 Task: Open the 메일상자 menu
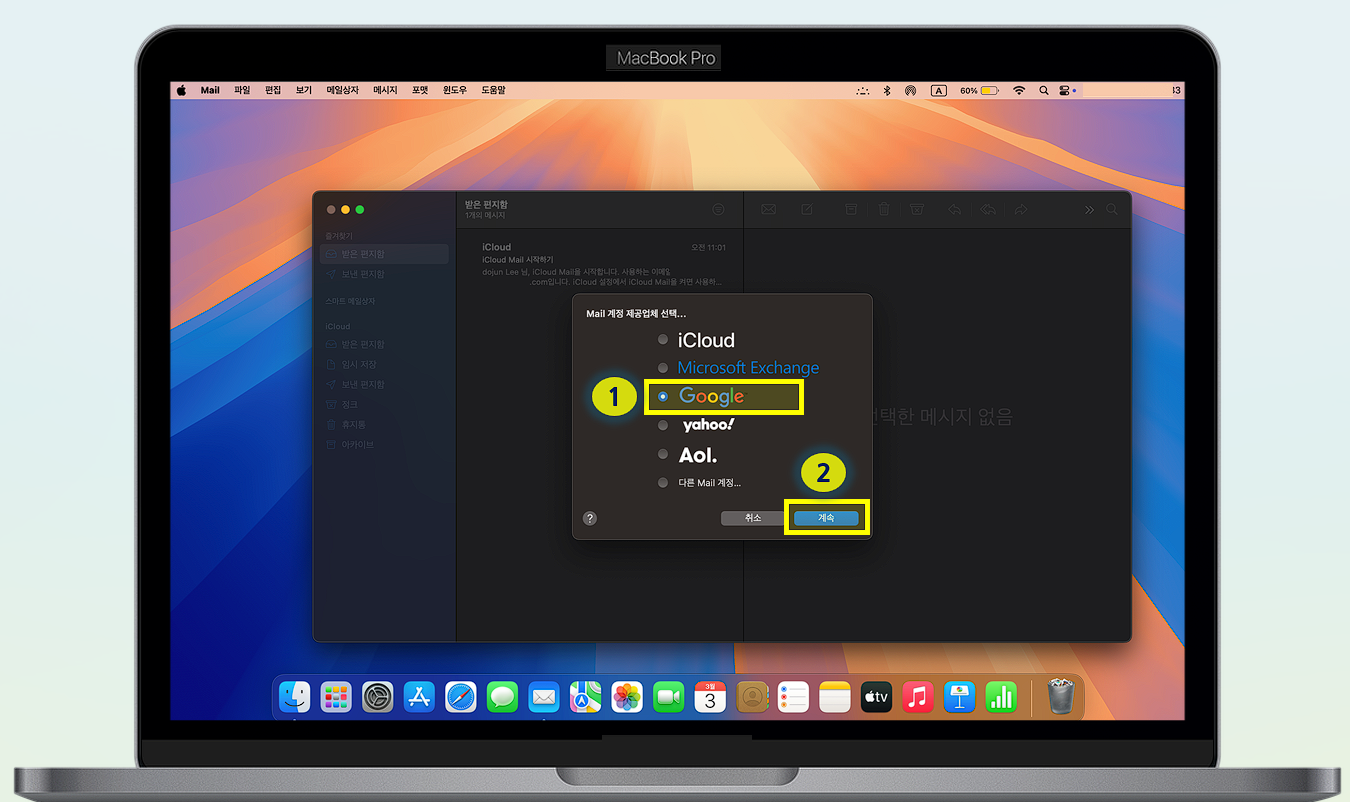point(342,90)
